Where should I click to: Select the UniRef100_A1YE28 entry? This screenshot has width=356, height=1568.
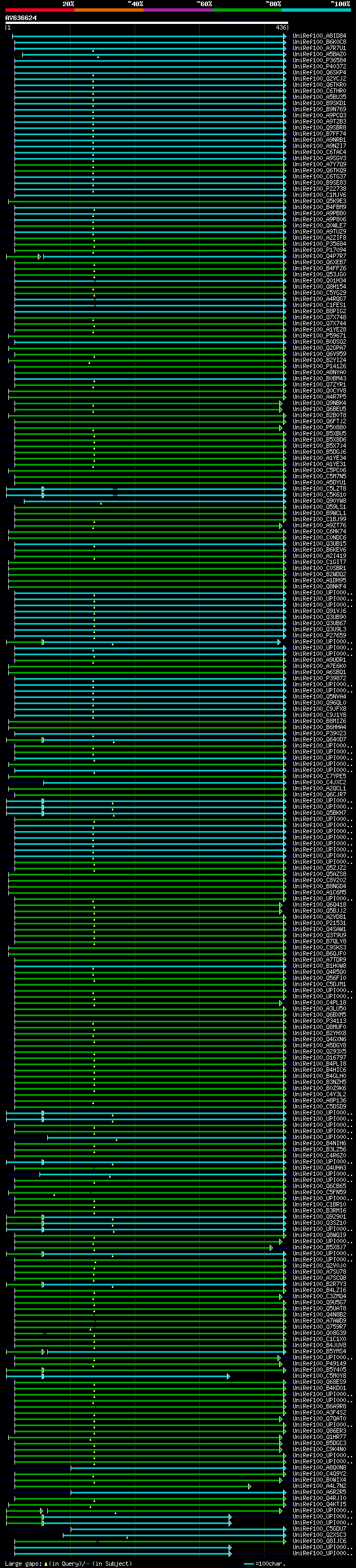[319, 329]
